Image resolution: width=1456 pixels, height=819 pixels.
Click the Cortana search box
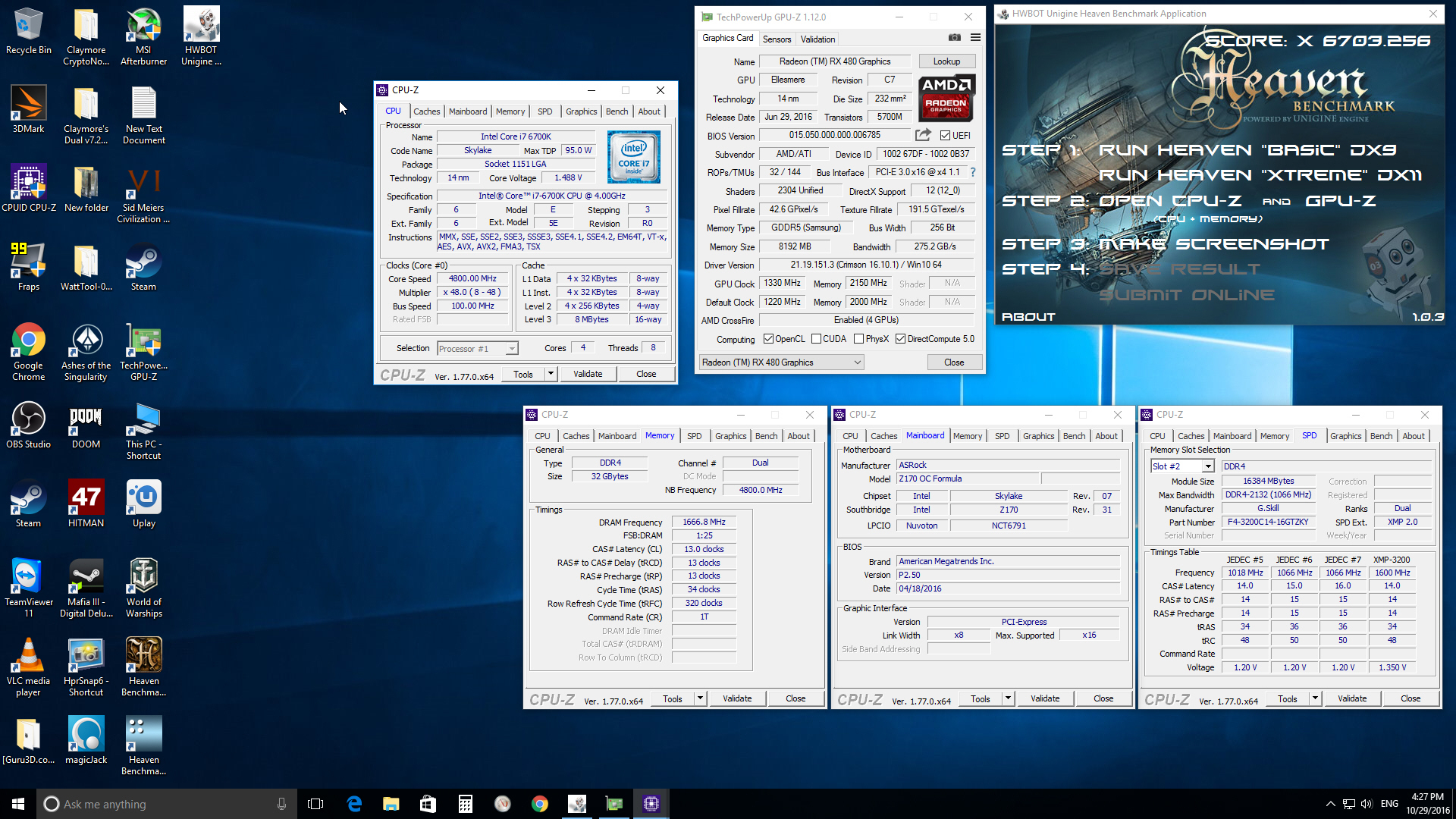click(x=167, y=804)
